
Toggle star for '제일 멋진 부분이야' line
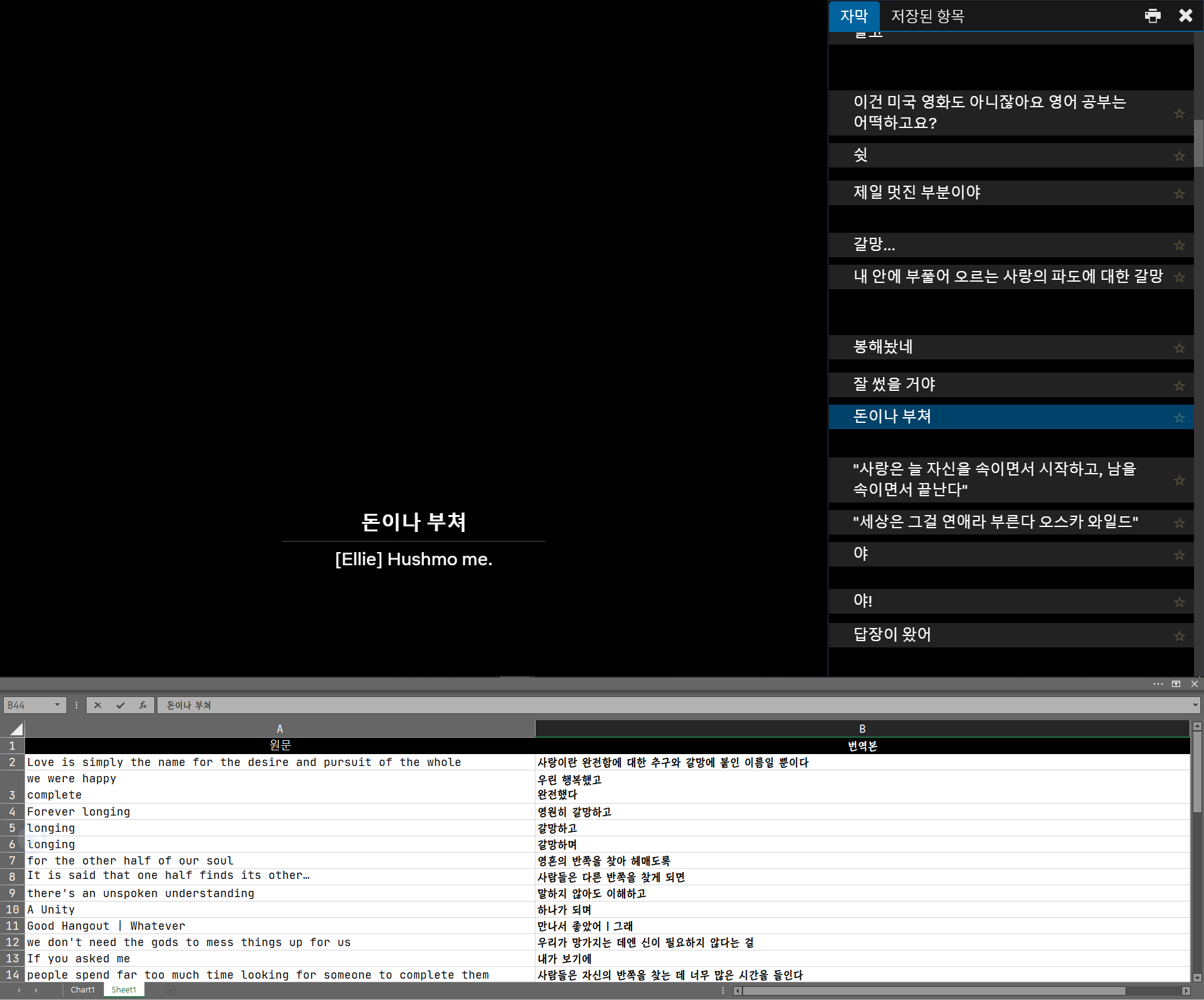(1180, 194)
